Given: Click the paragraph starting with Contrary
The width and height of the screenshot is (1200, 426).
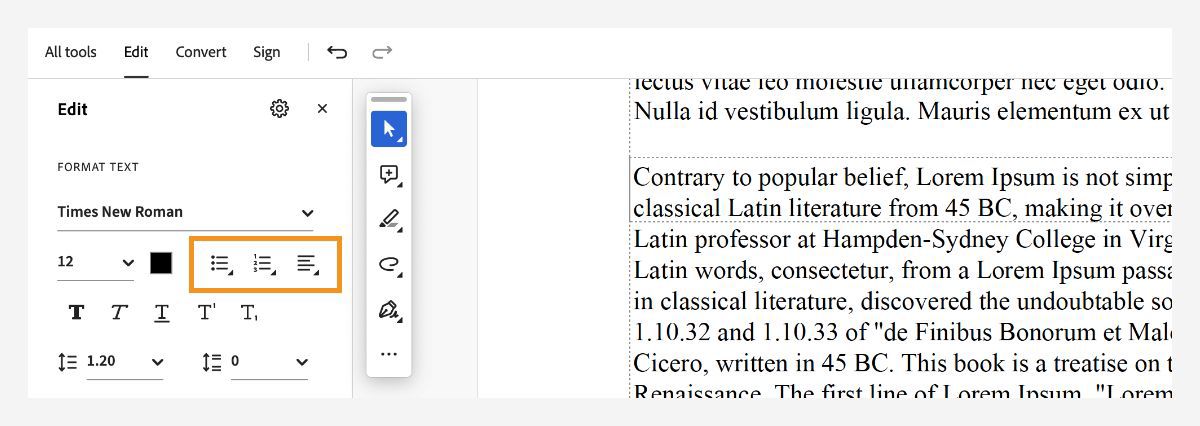Looking at the screenshot, I should (900, 193).
